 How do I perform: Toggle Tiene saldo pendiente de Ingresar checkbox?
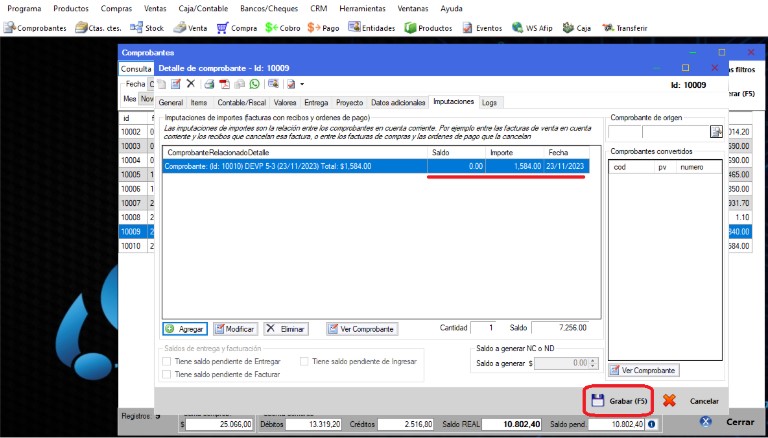pos(304,362)
